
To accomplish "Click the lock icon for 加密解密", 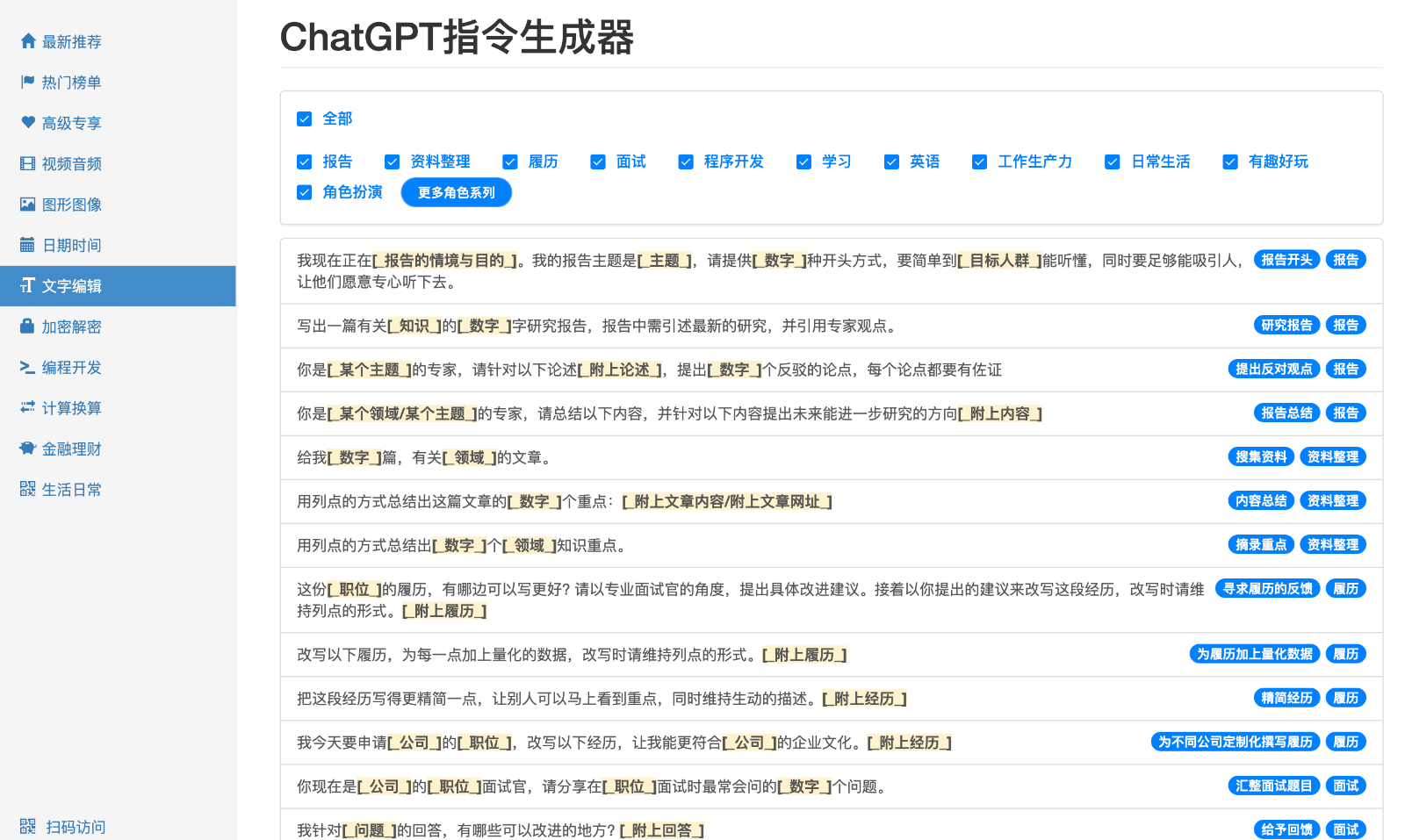I will click(x=27, y=326).
